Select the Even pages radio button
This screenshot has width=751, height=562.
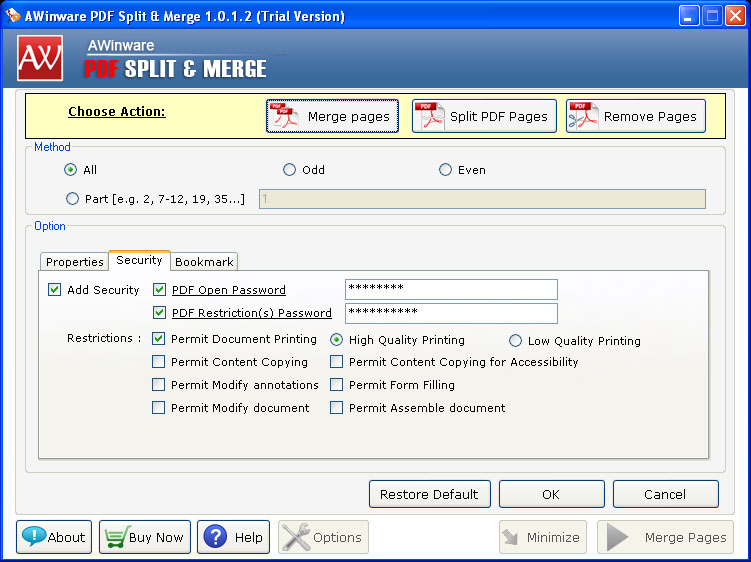click(445, 170)
